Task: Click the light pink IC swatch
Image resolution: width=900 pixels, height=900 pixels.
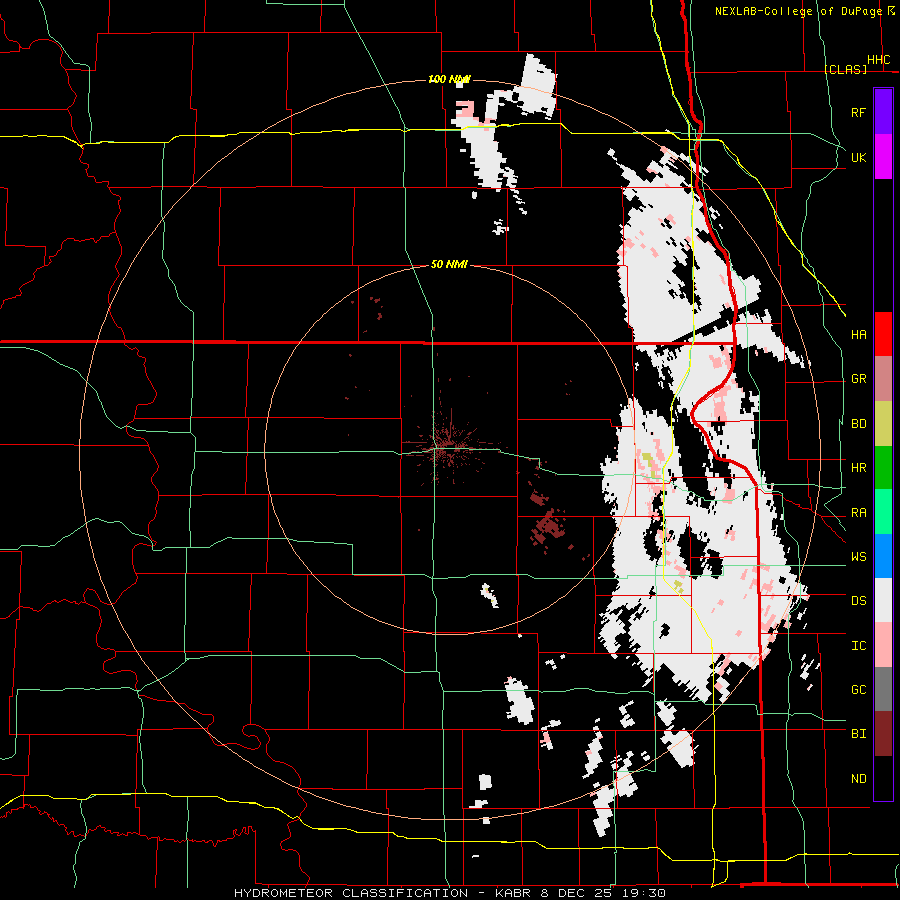Action: pyautogui.click(x=883, y=645)
